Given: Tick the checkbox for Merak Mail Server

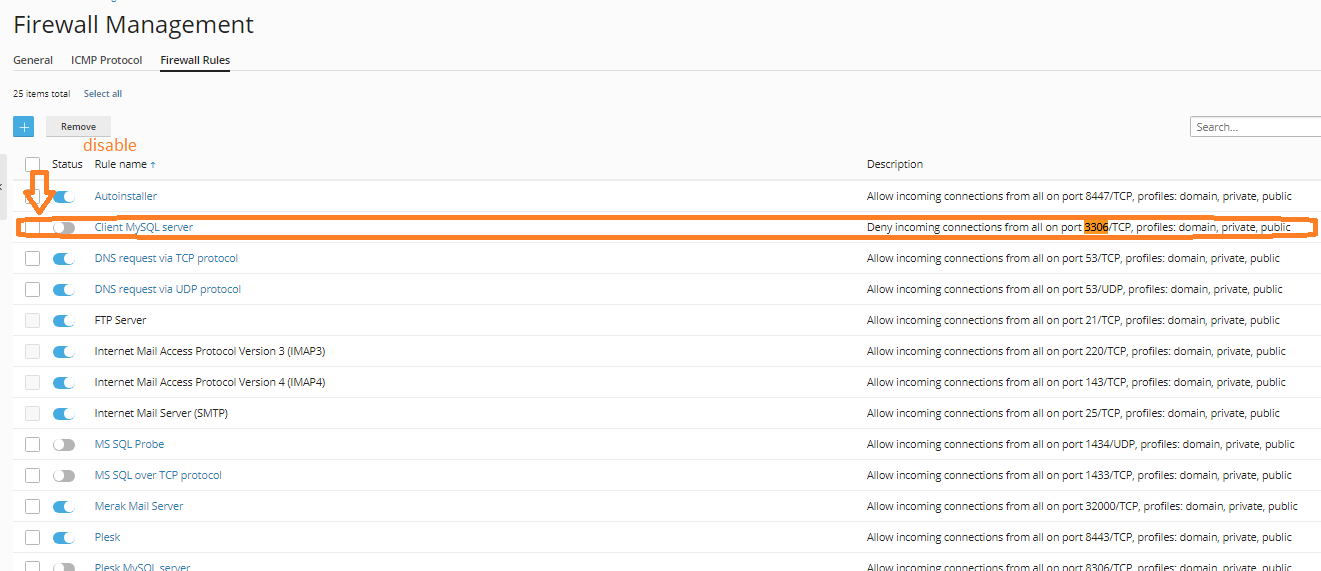Looking at the screenshot, I should tap(33, 507).
